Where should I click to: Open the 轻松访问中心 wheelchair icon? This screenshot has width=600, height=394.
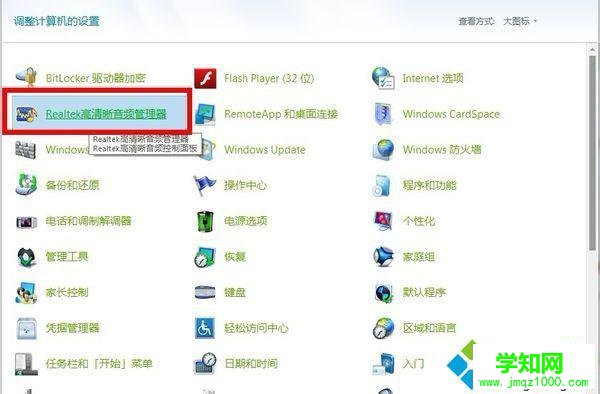pos(205,328)
